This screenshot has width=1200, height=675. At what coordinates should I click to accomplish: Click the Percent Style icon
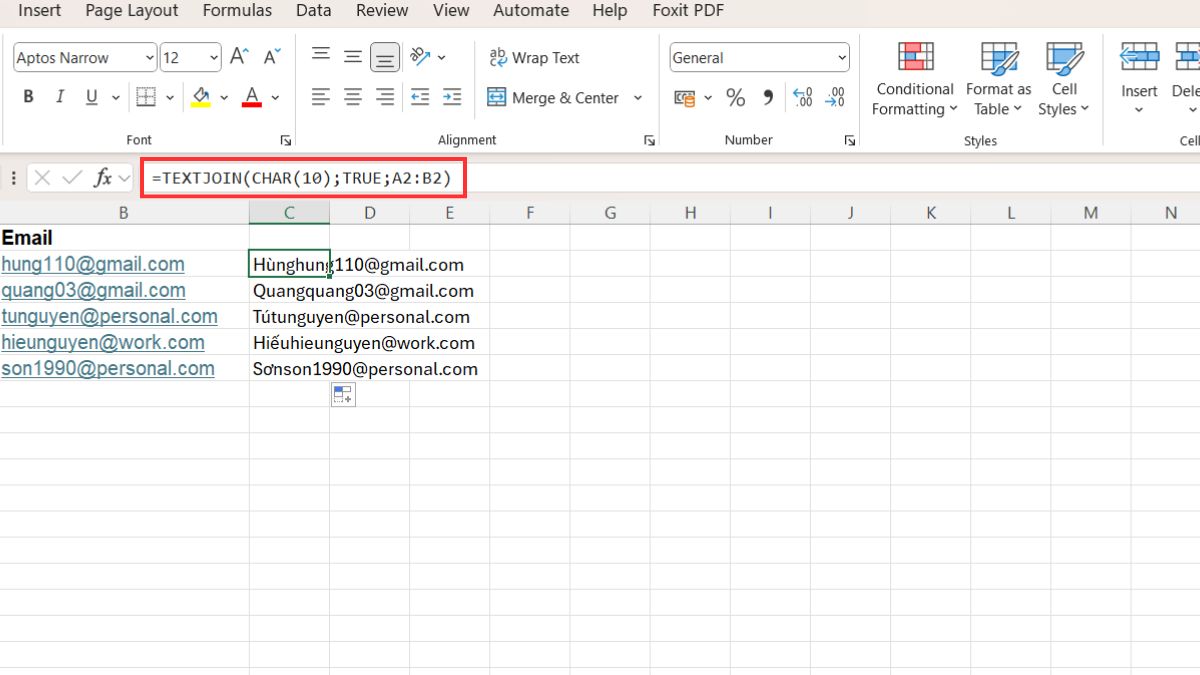[x=735, y=98]
